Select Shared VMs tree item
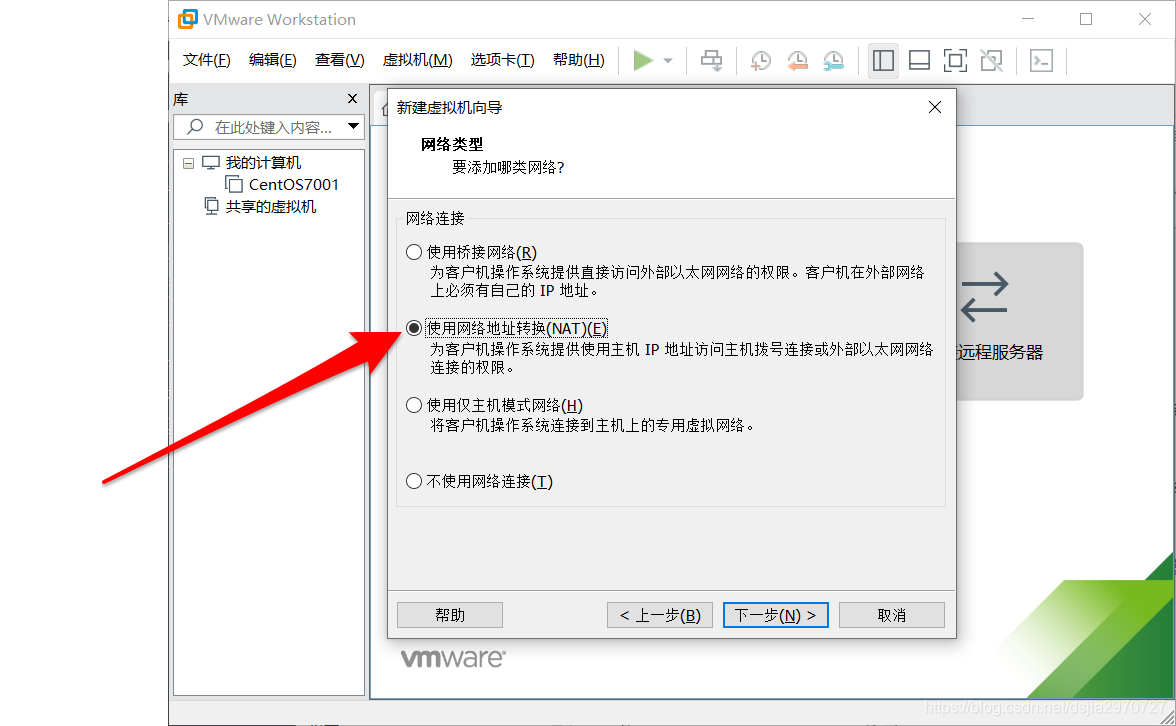1176x726 pixels. tap(271, 206)
